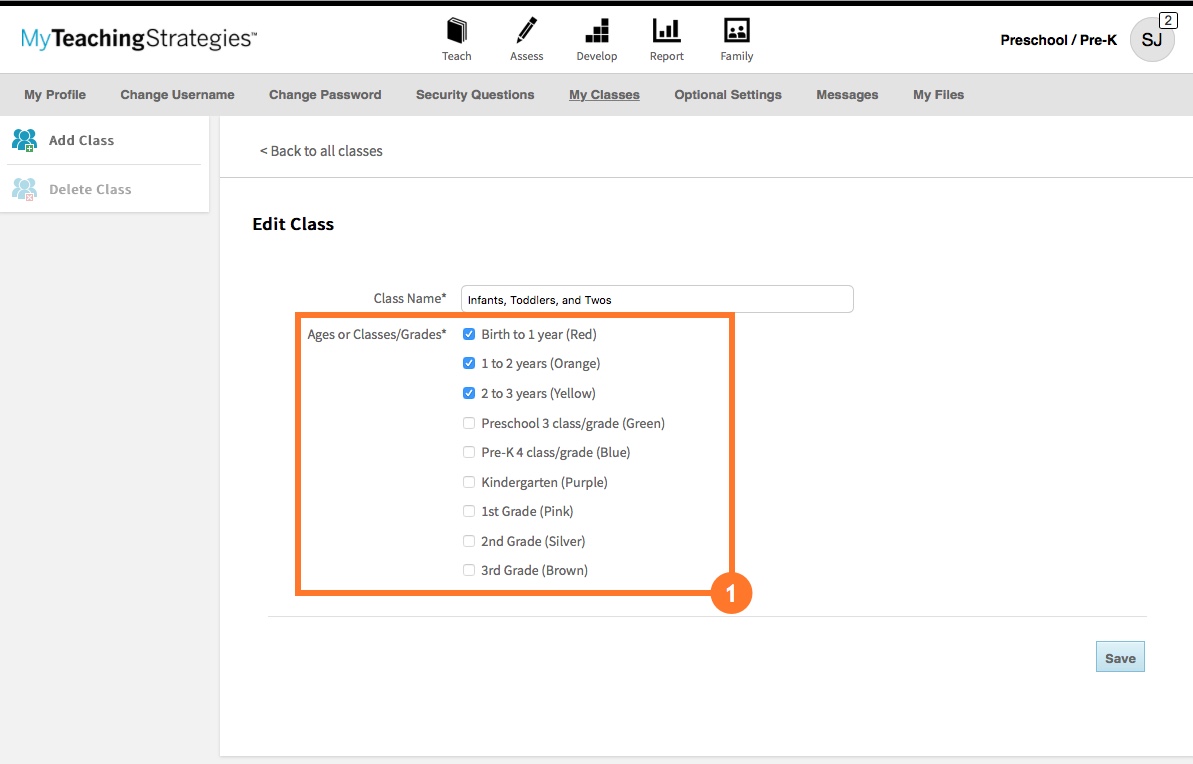The image size is (1193, 764).
Task: Open the Report bar chart icon
Action: [666, 31]
